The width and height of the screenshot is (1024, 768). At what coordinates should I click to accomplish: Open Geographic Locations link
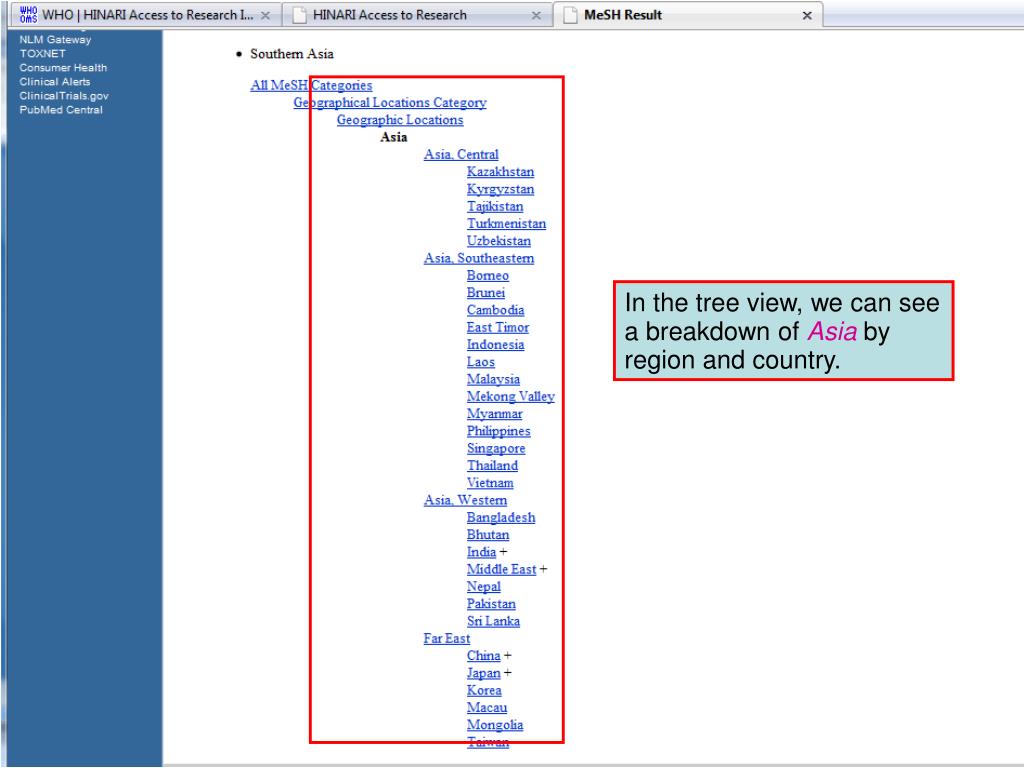tap(400, 120)
